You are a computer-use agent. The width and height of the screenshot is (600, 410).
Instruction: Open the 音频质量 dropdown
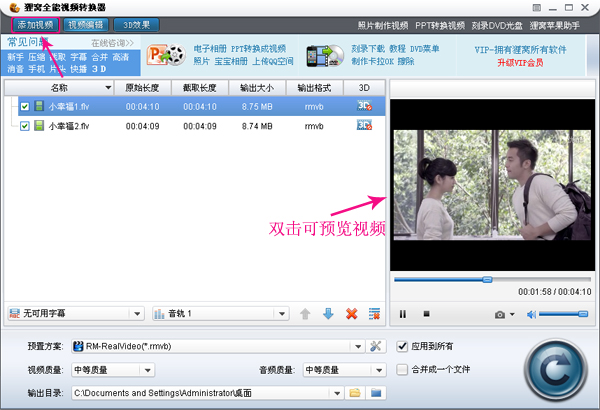point(344,370)
